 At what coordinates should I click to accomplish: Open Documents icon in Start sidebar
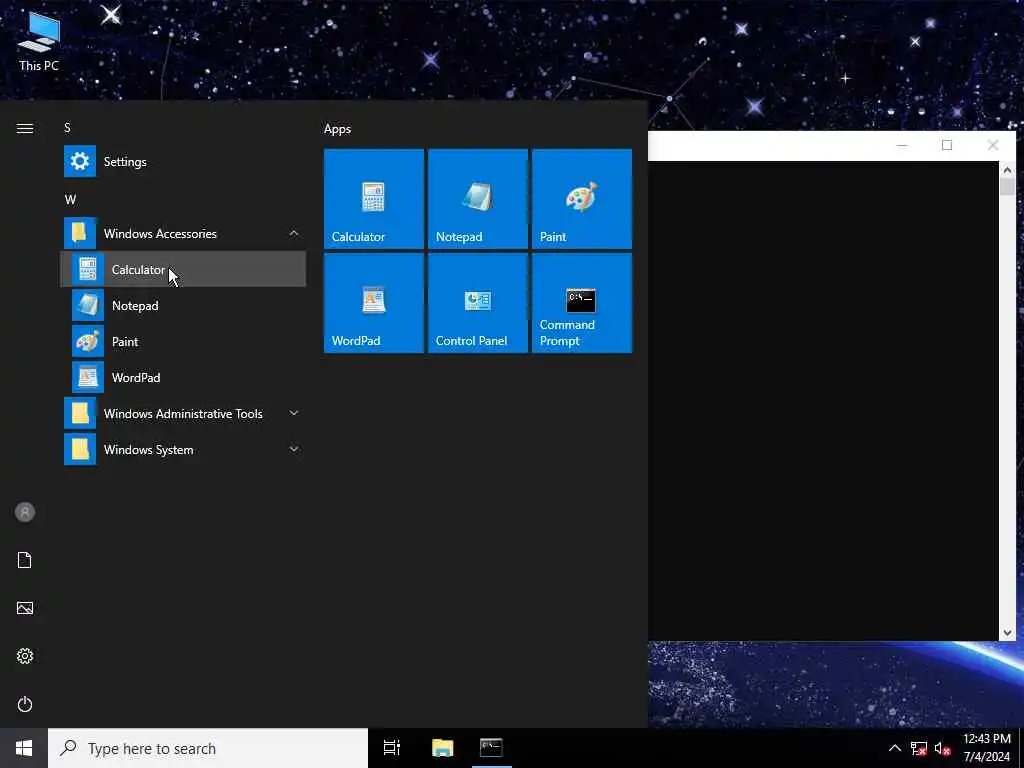point(25,560)
